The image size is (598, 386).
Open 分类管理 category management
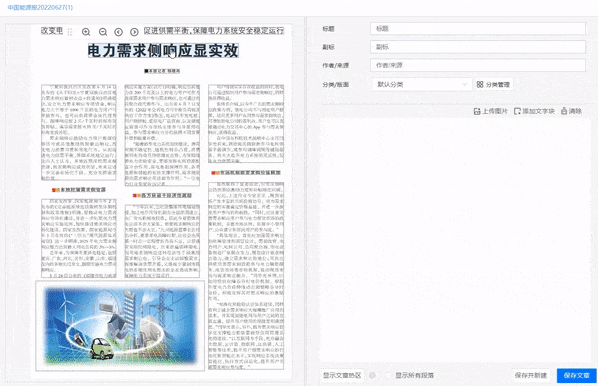tap(493, 85)
